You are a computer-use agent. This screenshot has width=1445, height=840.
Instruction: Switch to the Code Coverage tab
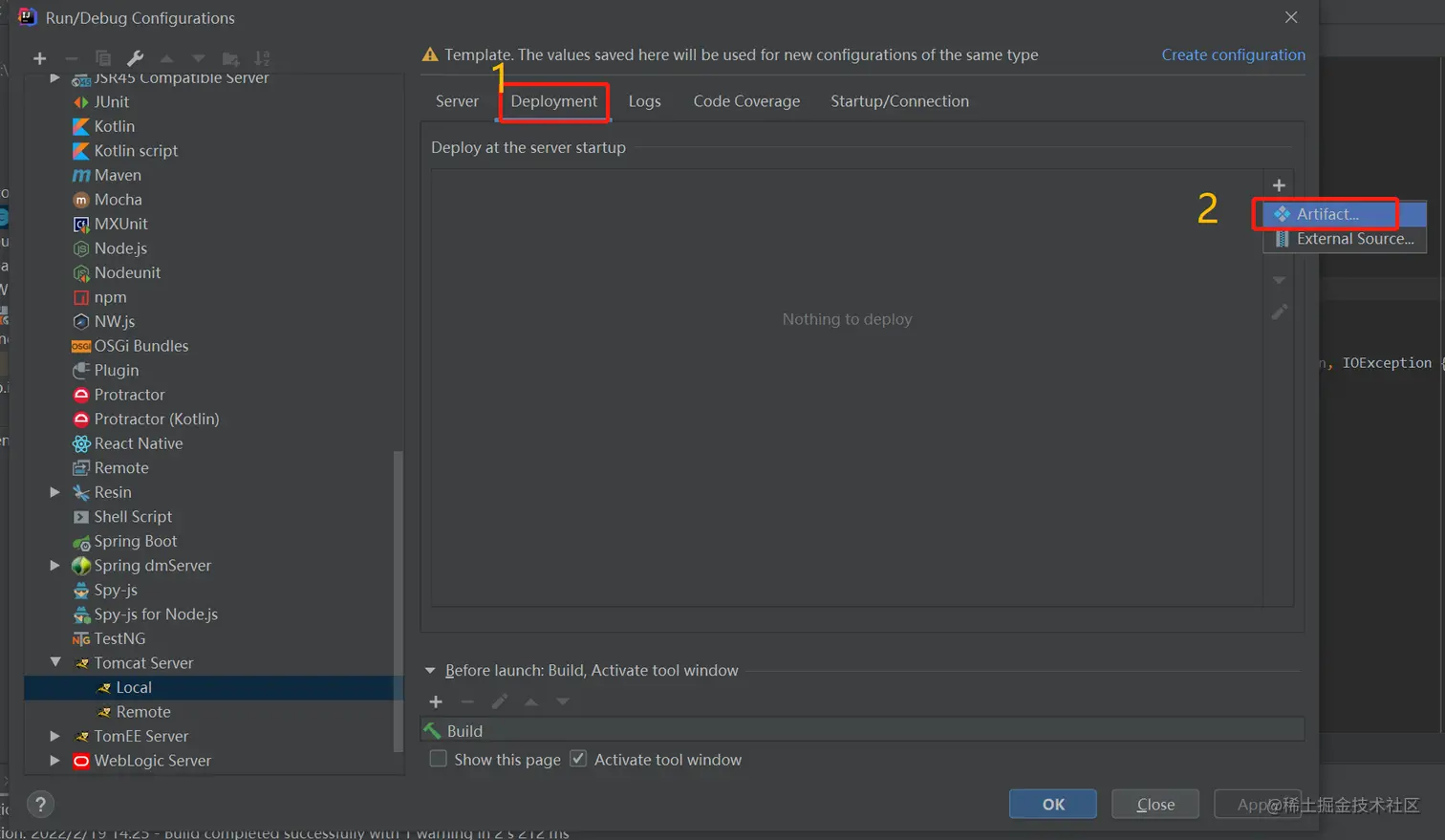pyautogui.click(x=746, y=101)
